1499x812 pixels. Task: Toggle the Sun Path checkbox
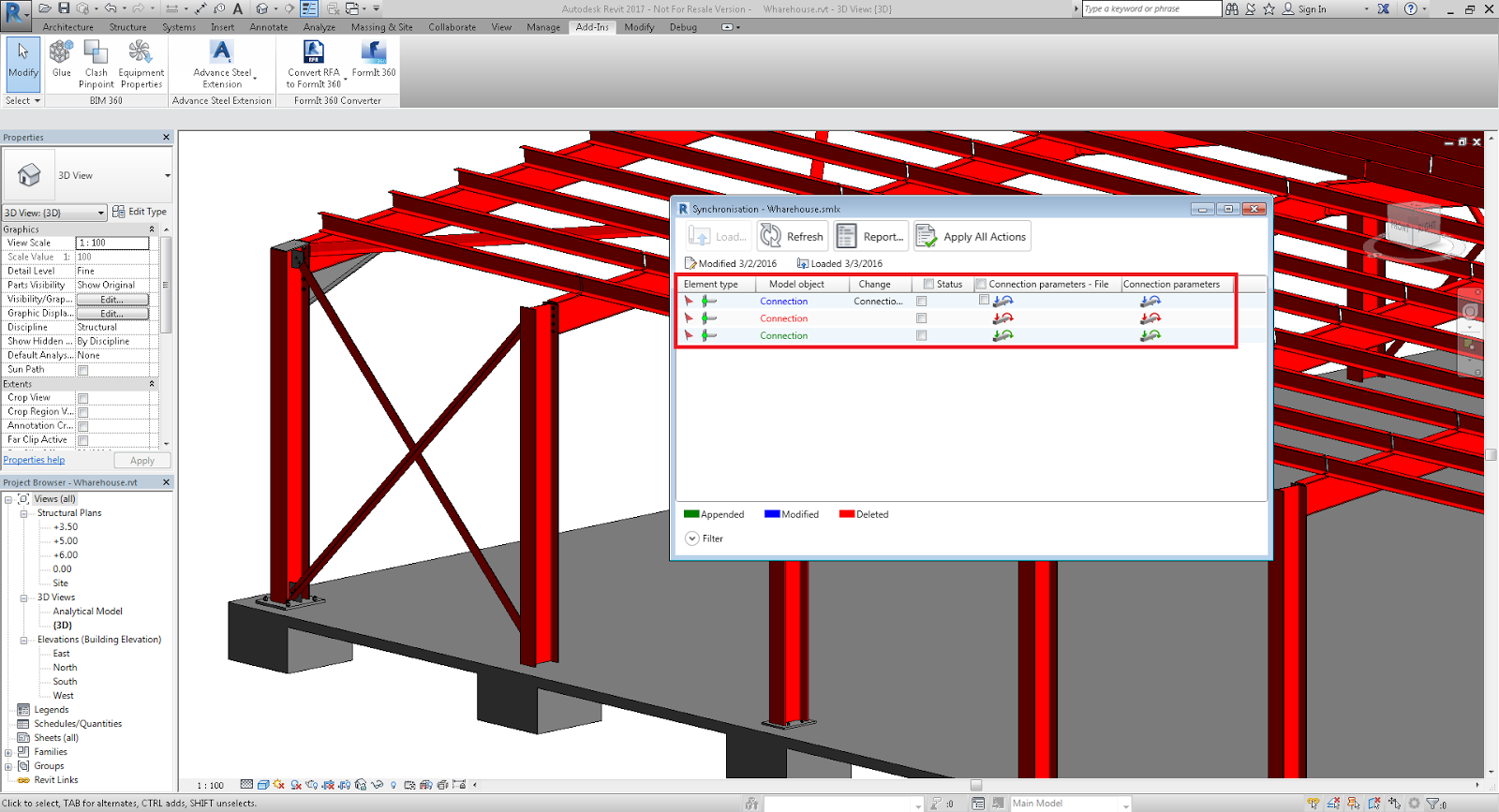coord(83,370)
